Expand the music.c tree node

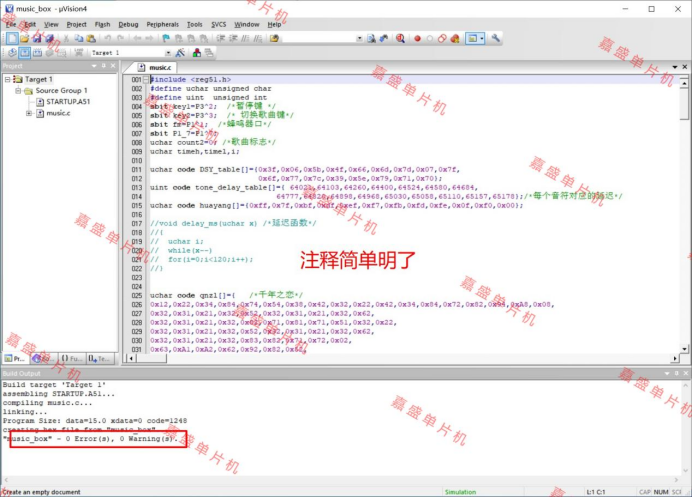coord(29,113)
